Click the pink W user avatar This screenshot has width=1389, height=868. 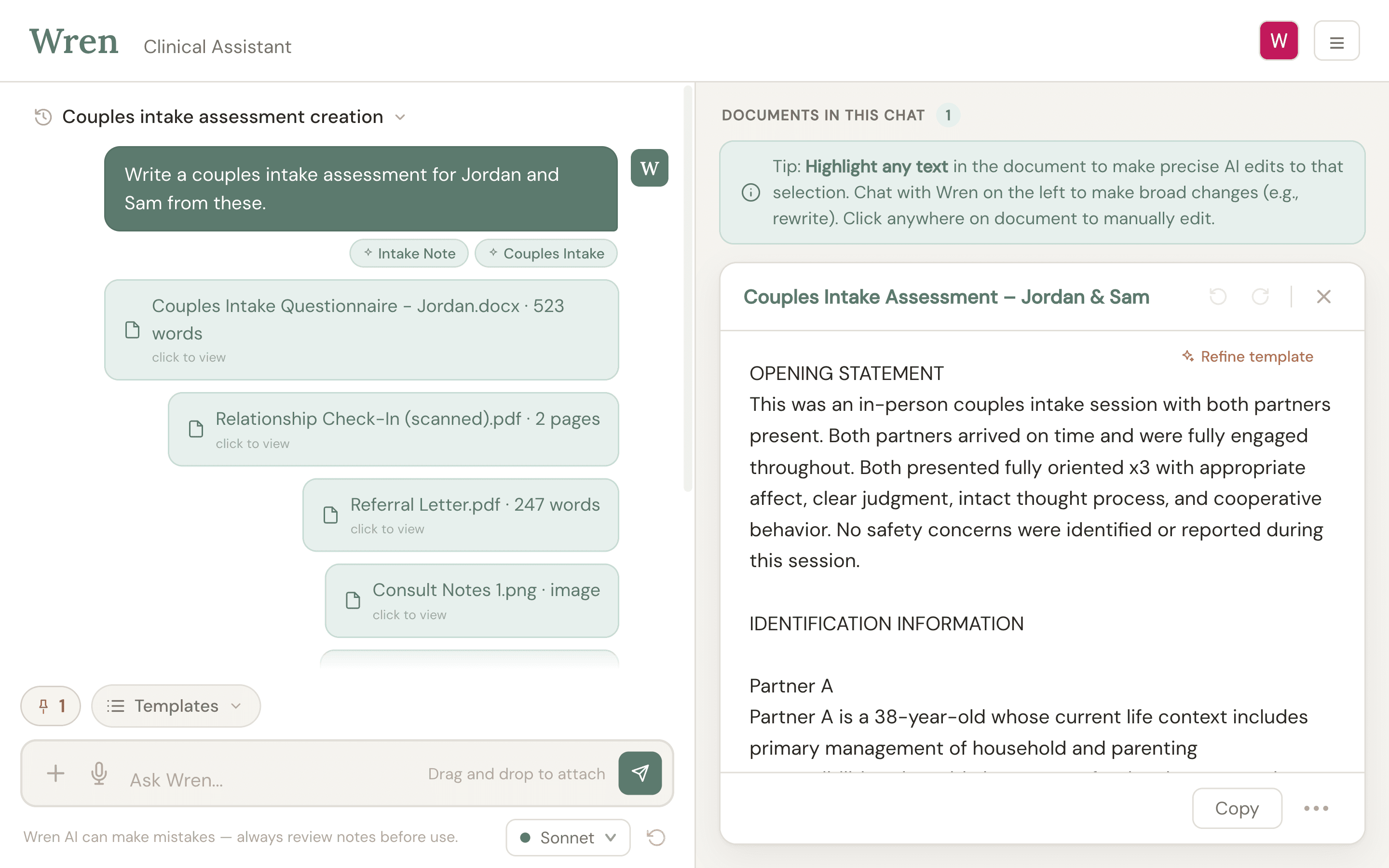coord(1278,41)
